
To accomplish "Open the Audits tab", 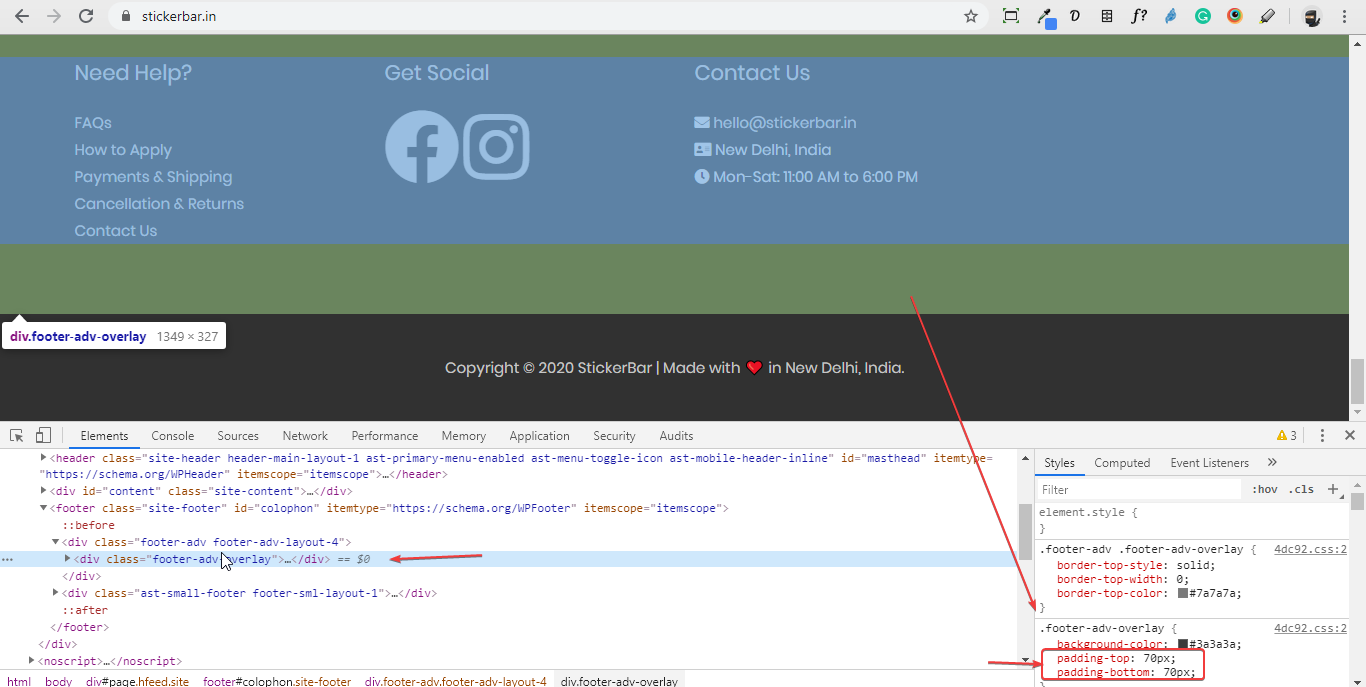I will pyautogui.click(x=676, y=435).
